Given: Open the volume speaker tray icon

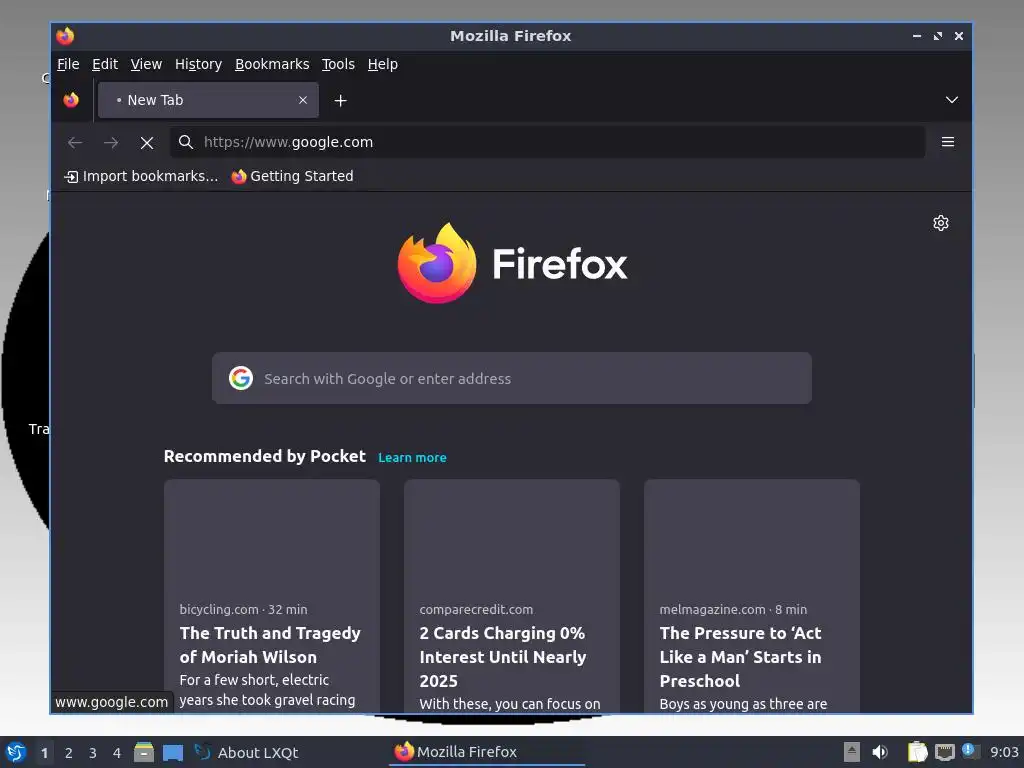Looking at the screenshot, I should [880, 752].
